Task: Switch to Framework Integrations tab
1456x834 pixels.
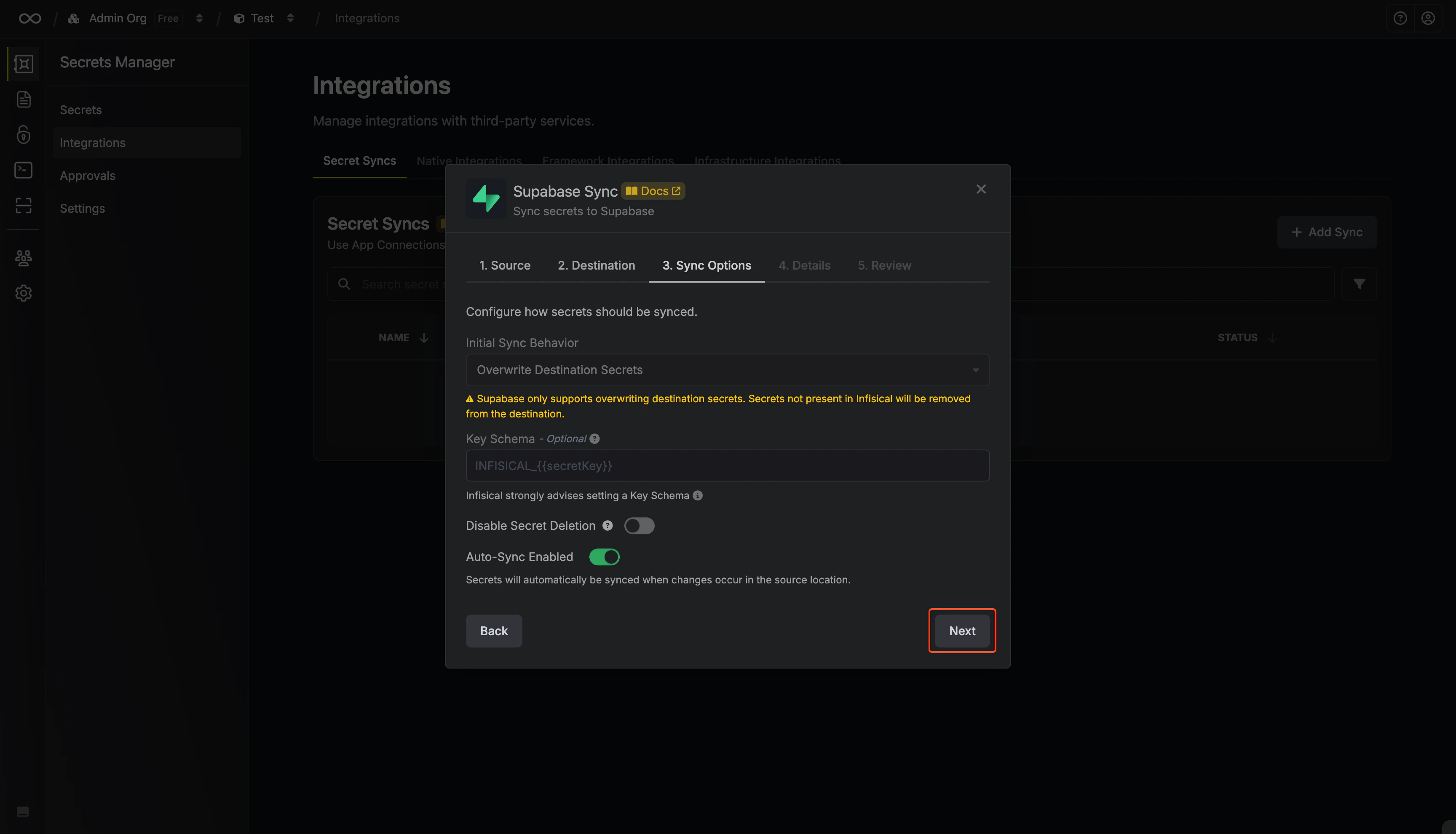Action: [608, 161]
